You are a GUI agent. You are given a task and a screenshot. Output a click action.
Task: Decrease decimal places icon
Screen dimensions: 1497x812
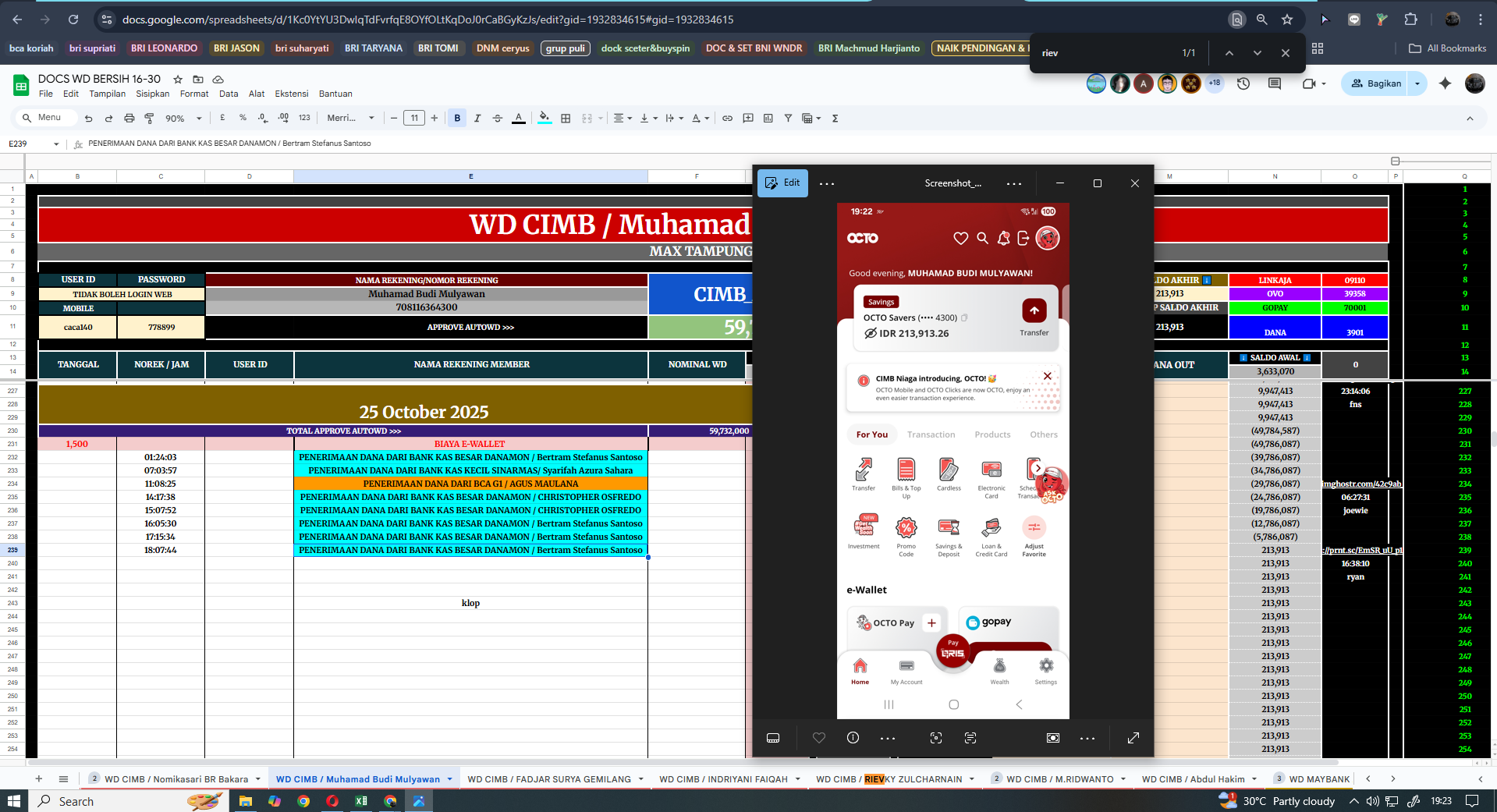coord(263,118)
